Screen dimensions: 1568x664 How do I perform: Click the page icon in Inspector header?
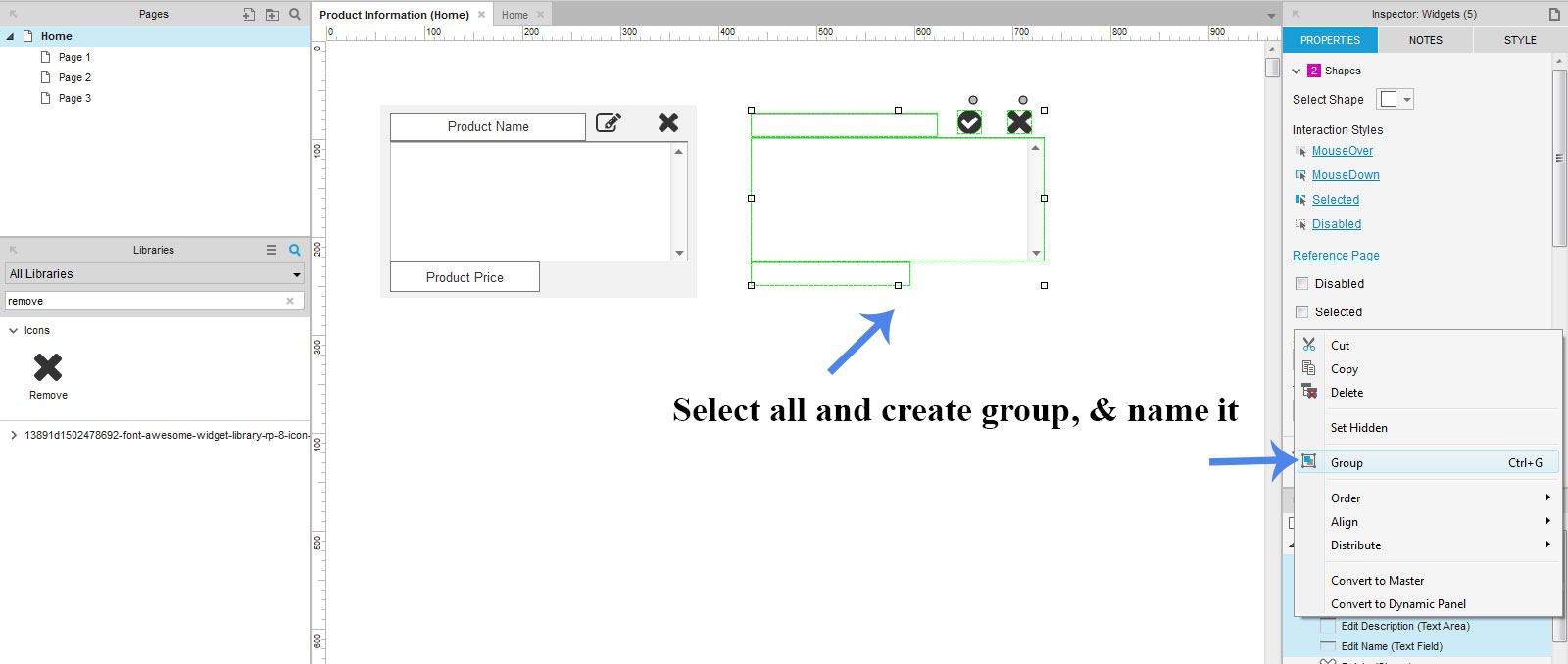pos(1554,15)
